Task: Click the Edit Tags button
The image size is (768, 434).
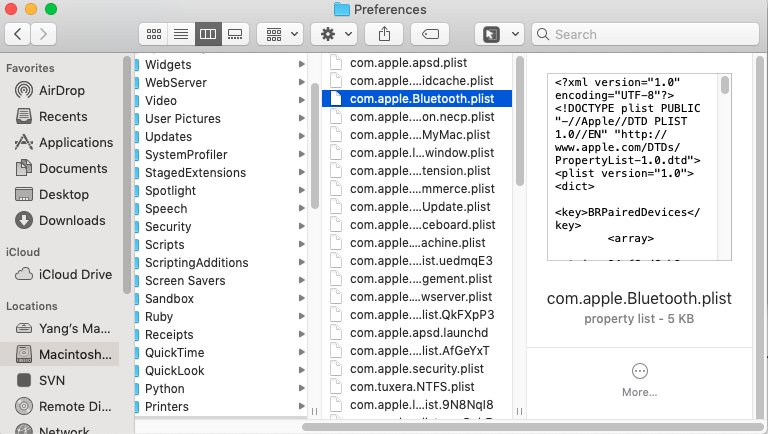Action: pos(430,34)
